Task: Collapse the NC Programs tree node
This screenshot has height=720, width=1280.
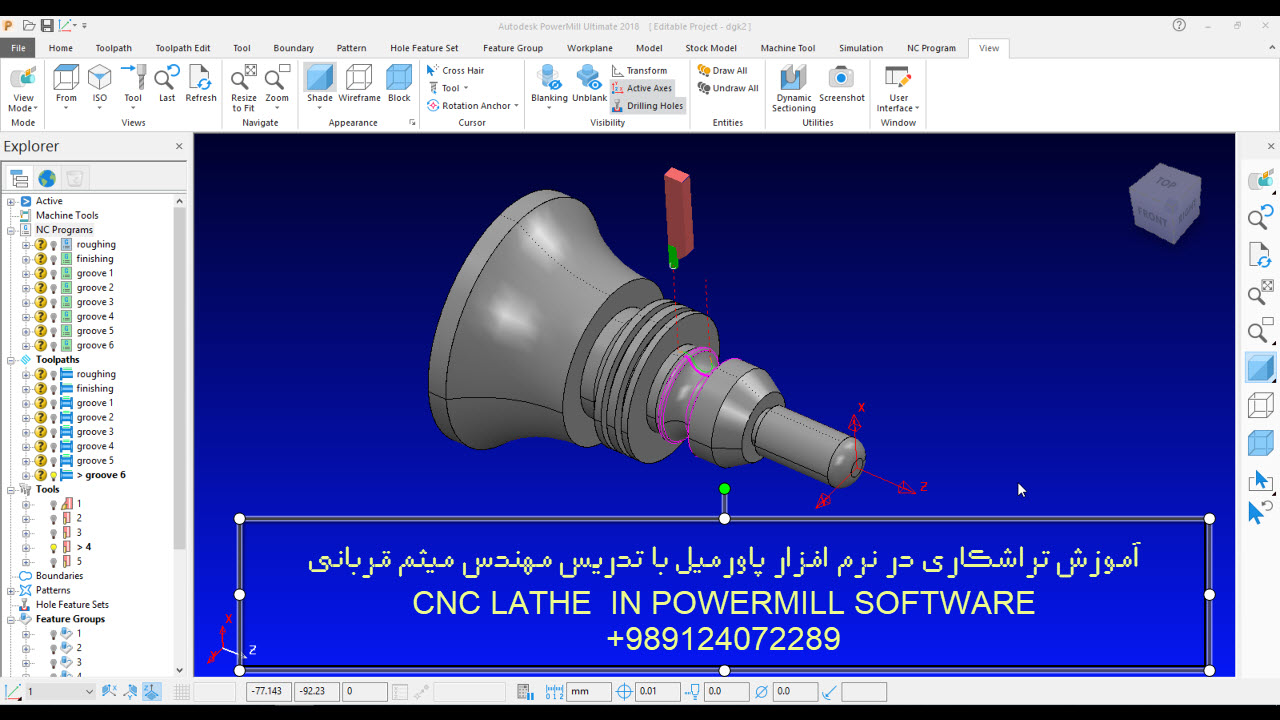Action: coord(11,230)
